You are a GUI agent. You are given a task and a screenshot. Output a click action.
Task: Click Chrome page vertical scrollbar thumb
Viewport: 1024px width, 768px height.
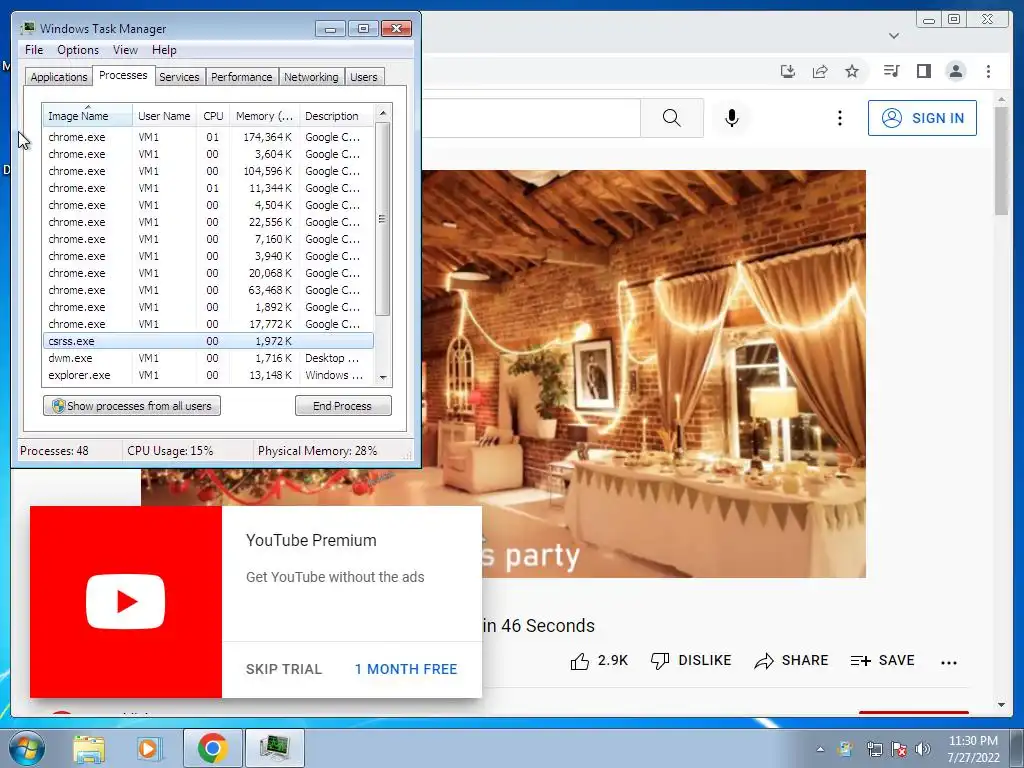1001,161
